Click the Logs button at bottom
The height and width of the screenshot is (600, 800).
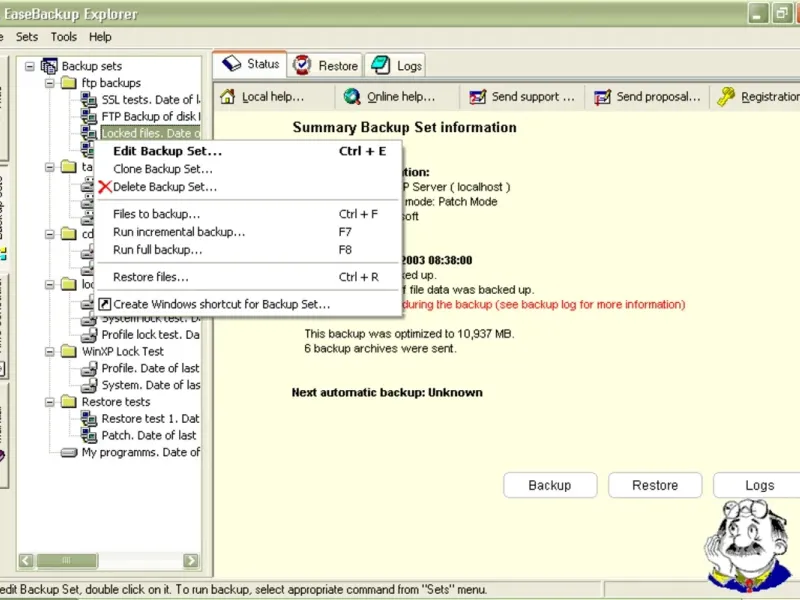(759, 485)
